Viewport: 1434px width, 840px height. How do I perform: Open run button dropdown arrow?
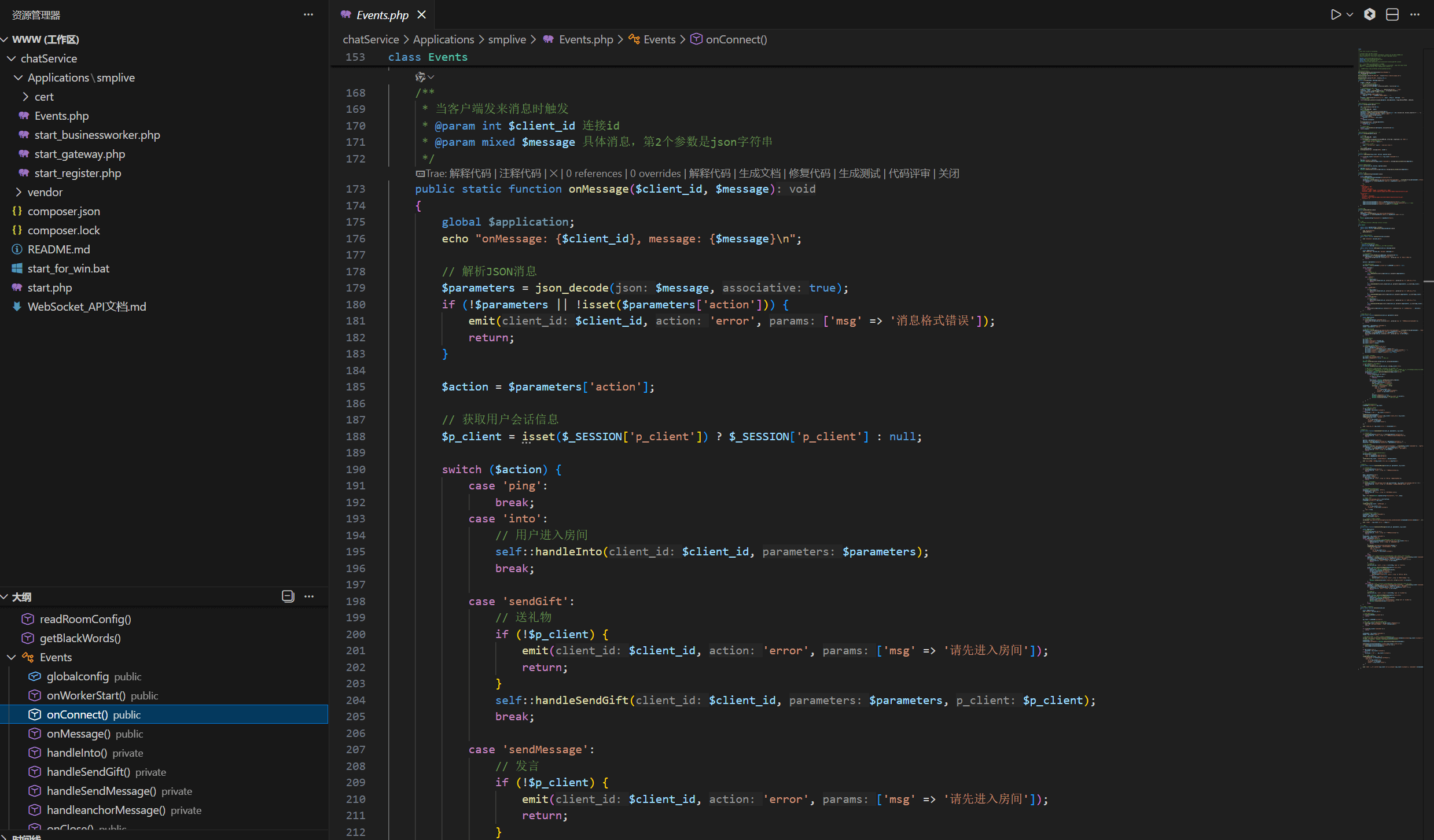[1350, 15]
